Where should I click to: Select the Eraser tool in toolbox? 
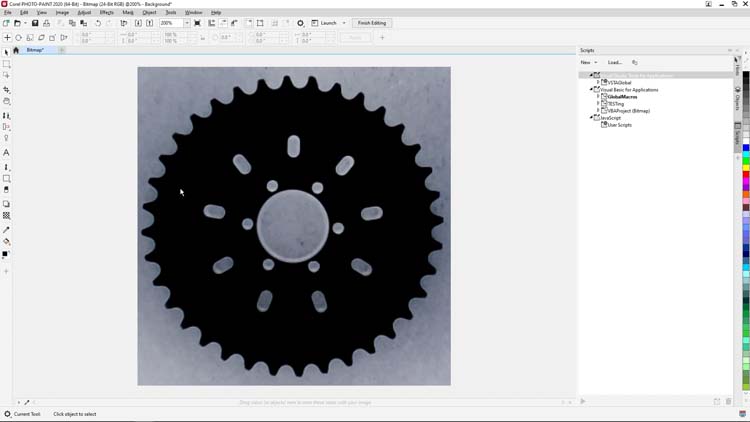6,190
